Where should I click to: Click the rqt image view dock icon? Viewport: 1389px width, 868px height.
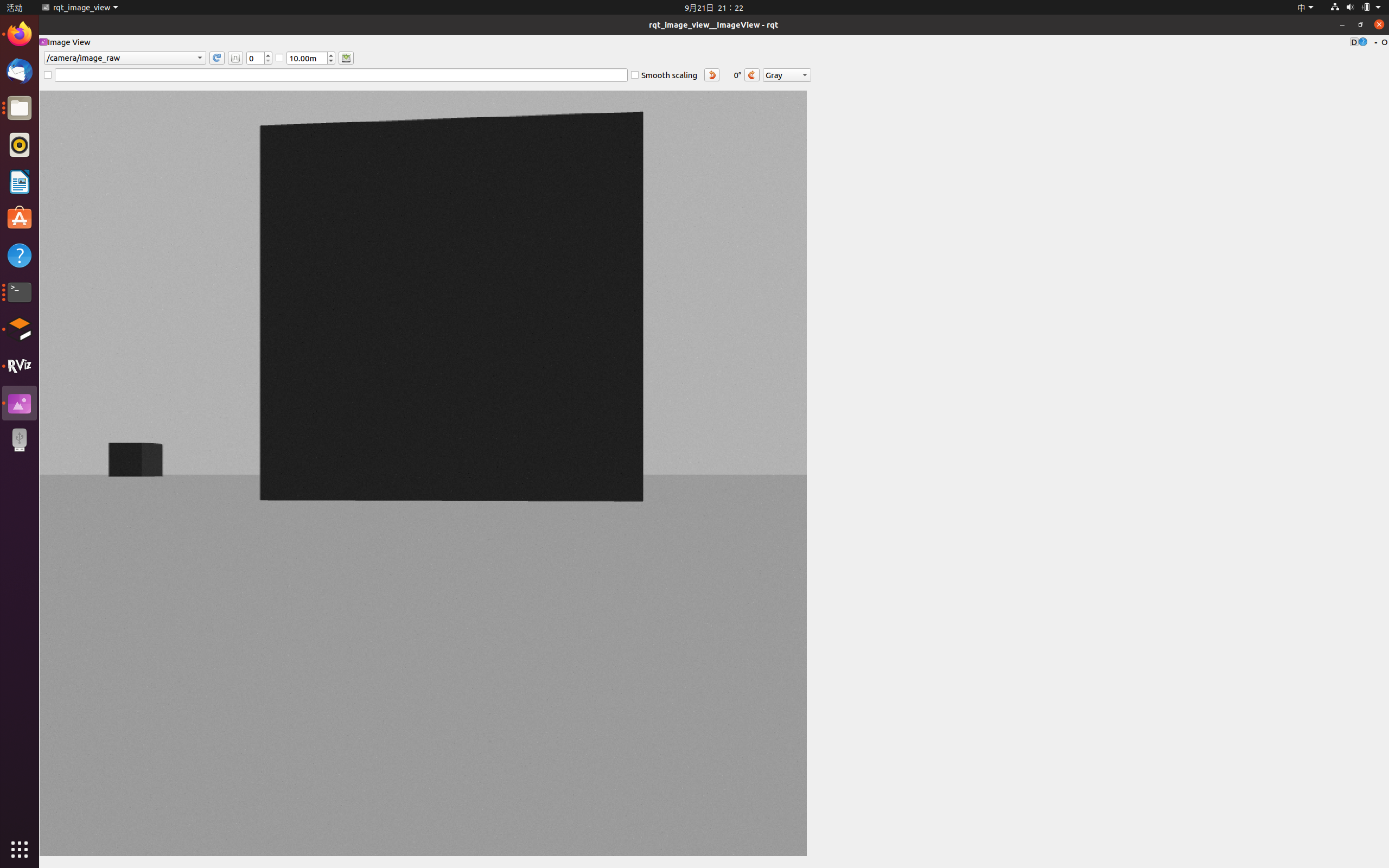point(20,403)
